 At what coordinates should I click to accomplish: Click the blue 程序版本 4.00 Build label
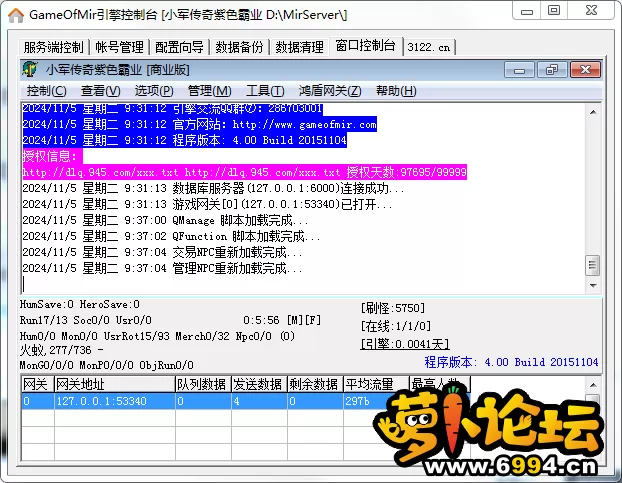pyautogui.click(x=511, y=362)
